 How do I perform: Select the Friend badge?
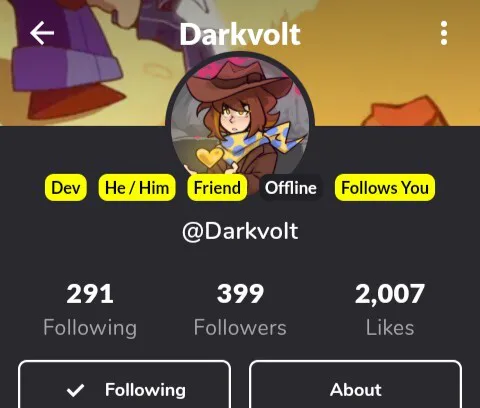coord(217,188)
